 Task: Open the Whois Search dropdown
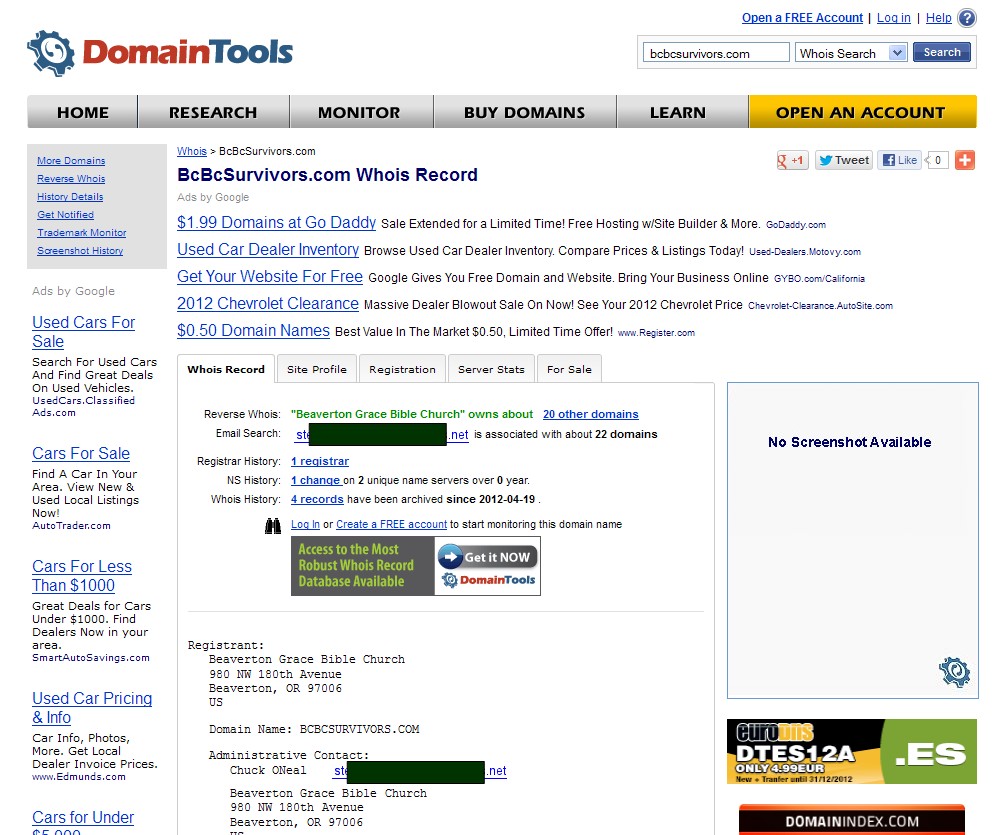click(896, 53)
